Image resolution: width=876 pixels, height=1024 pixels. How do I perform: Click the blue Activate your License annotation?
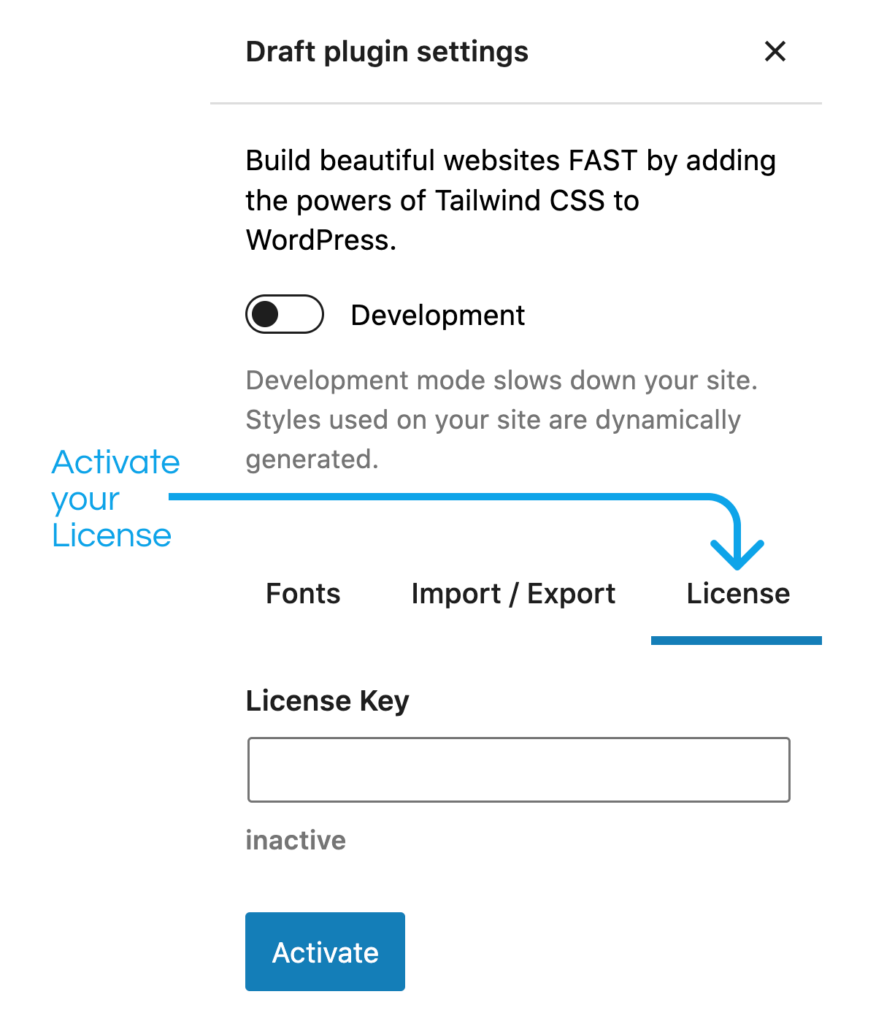(114, 498)
